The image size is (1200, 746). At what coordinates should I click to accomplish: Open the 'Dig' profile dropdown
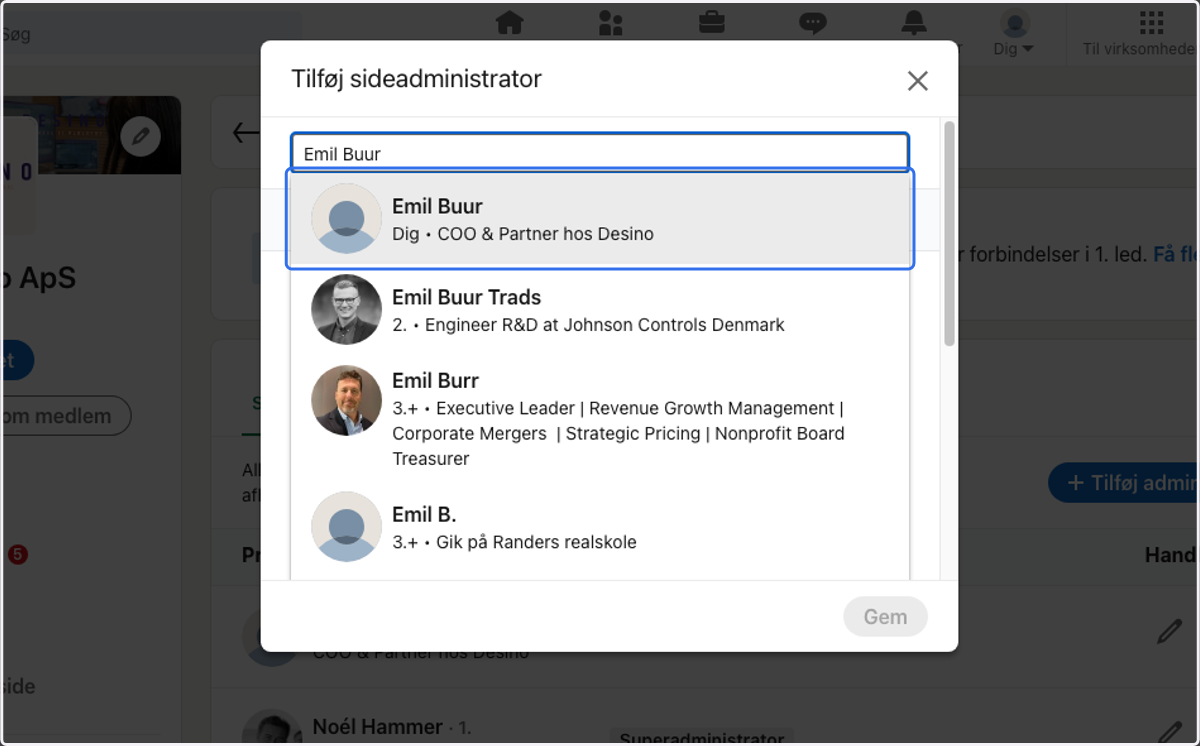1014,33
